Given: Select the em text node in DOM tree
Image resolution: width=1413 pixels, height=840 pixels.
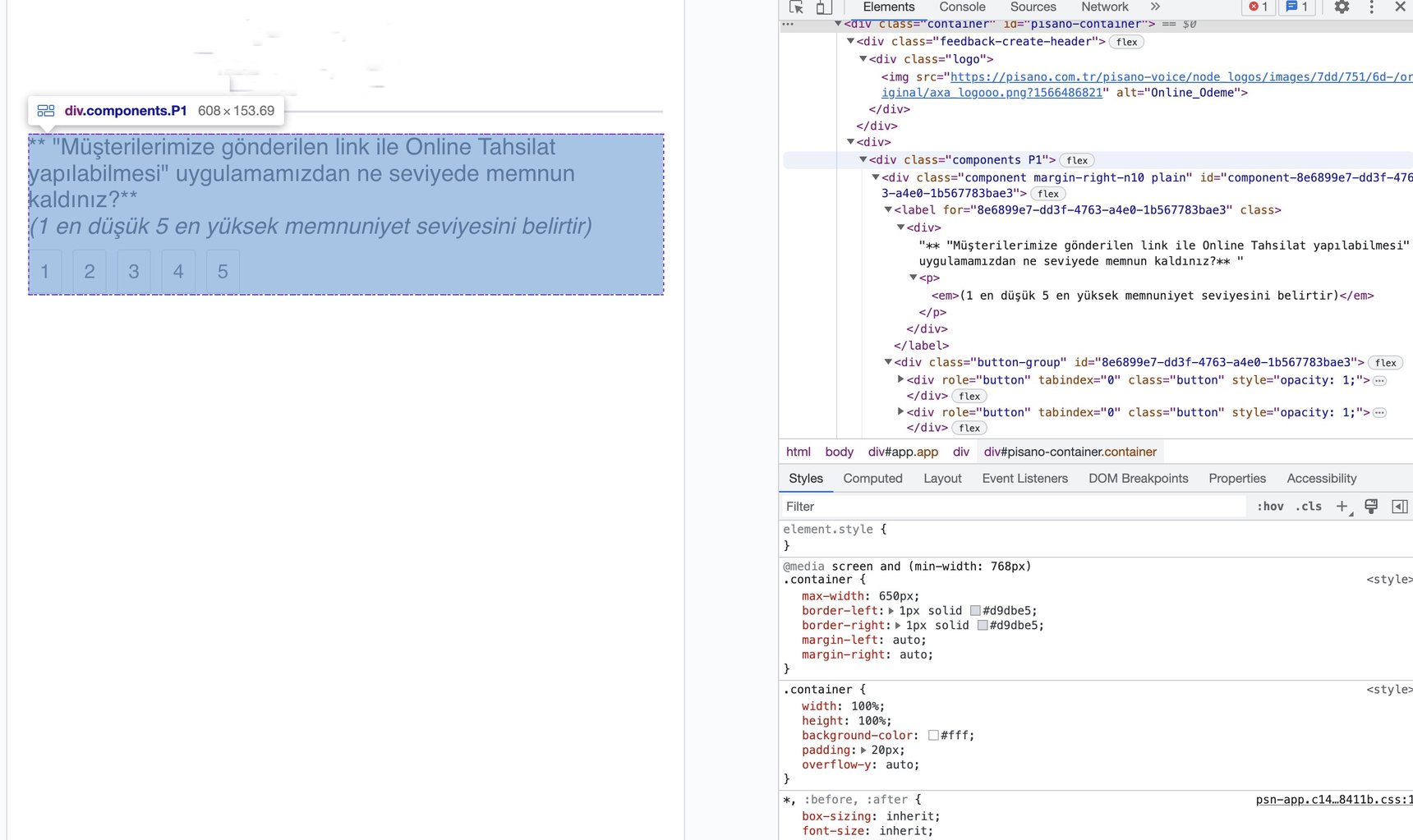Looking at the screenshot, I should 1153,296.
